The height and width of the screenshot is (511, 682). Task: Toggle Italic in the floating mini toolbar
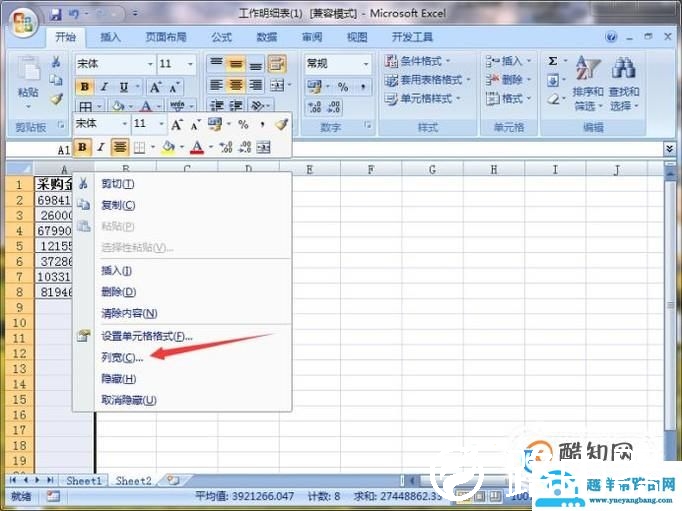[x=101, y=147]
